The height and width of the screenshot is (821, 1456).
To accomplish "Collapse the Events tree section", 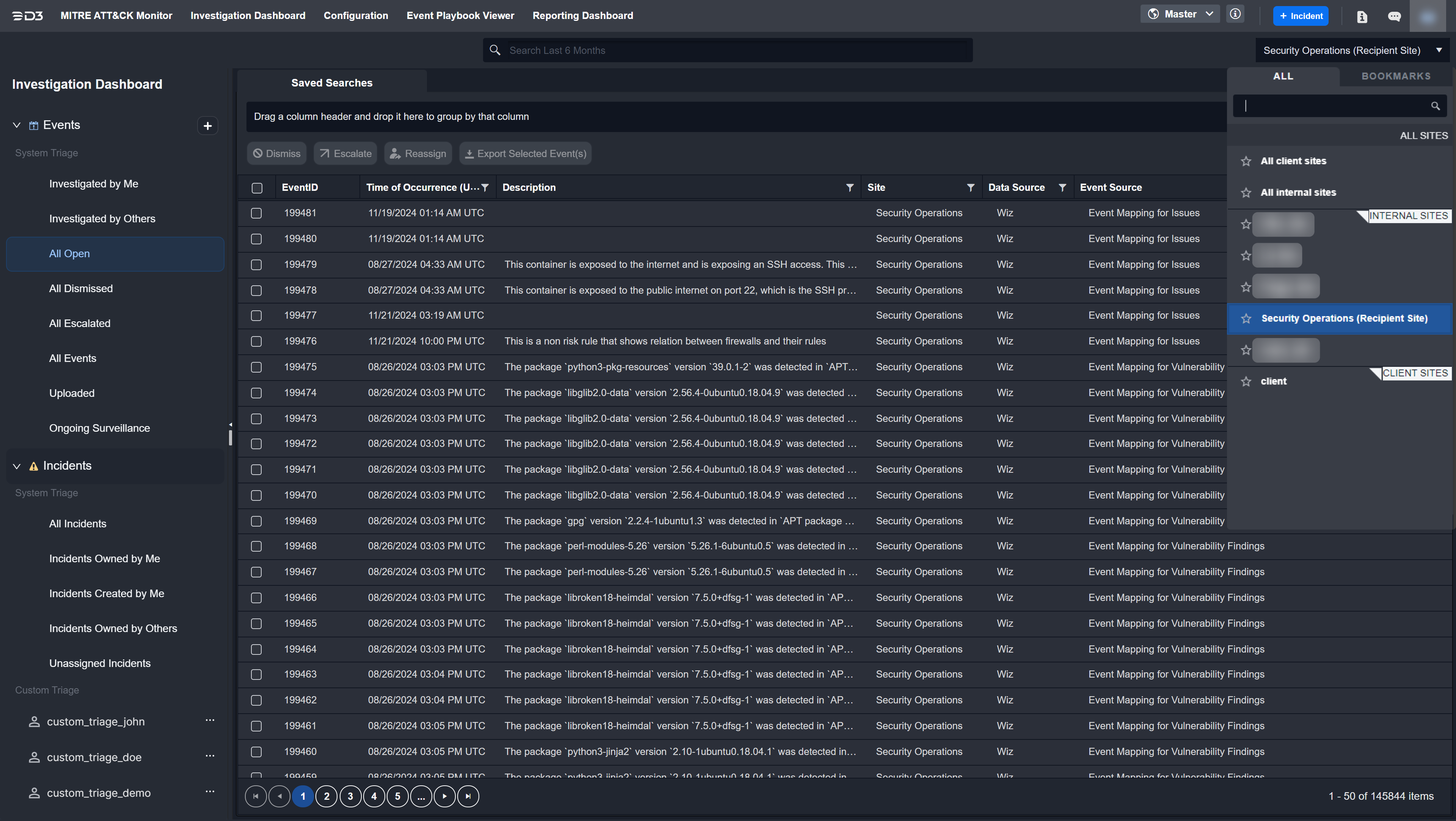I will [x=16, y=126].
